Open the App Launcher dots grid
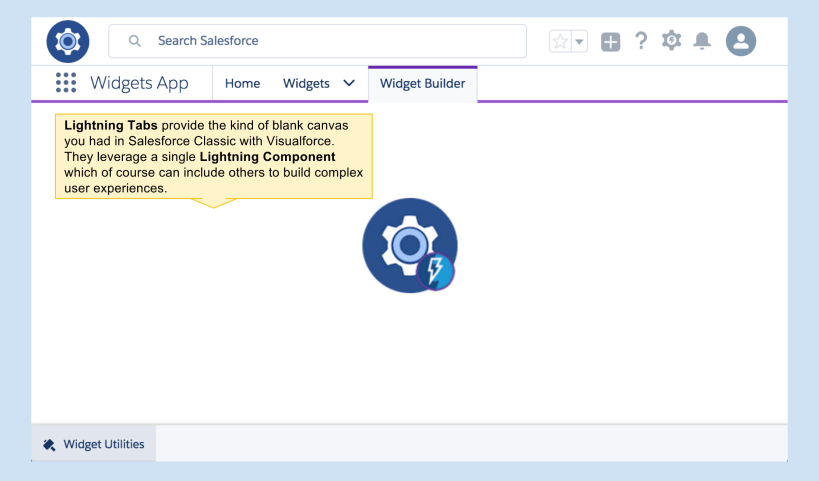 tap(66, 83)
